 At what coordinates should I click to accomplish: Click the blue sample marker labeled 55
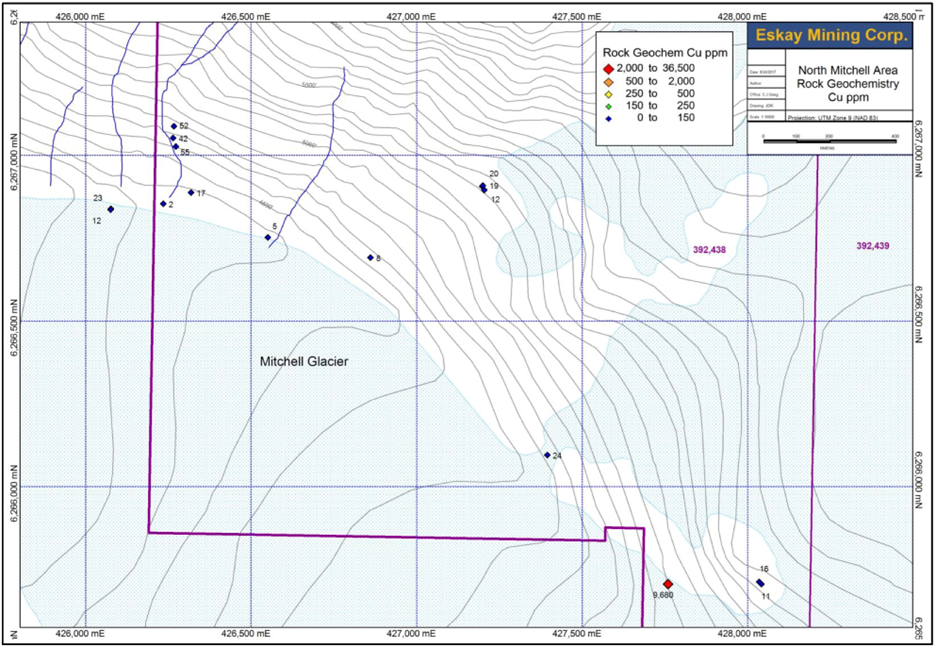point(175,147)
